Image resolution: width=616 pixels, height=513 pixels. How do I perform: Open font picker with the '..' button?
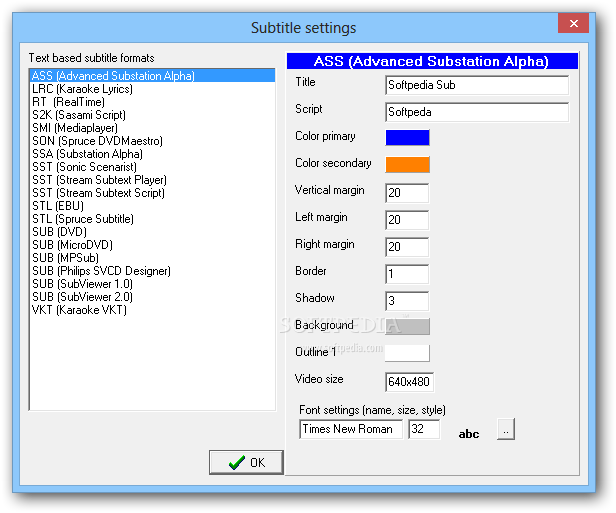(x=506, y=429)
